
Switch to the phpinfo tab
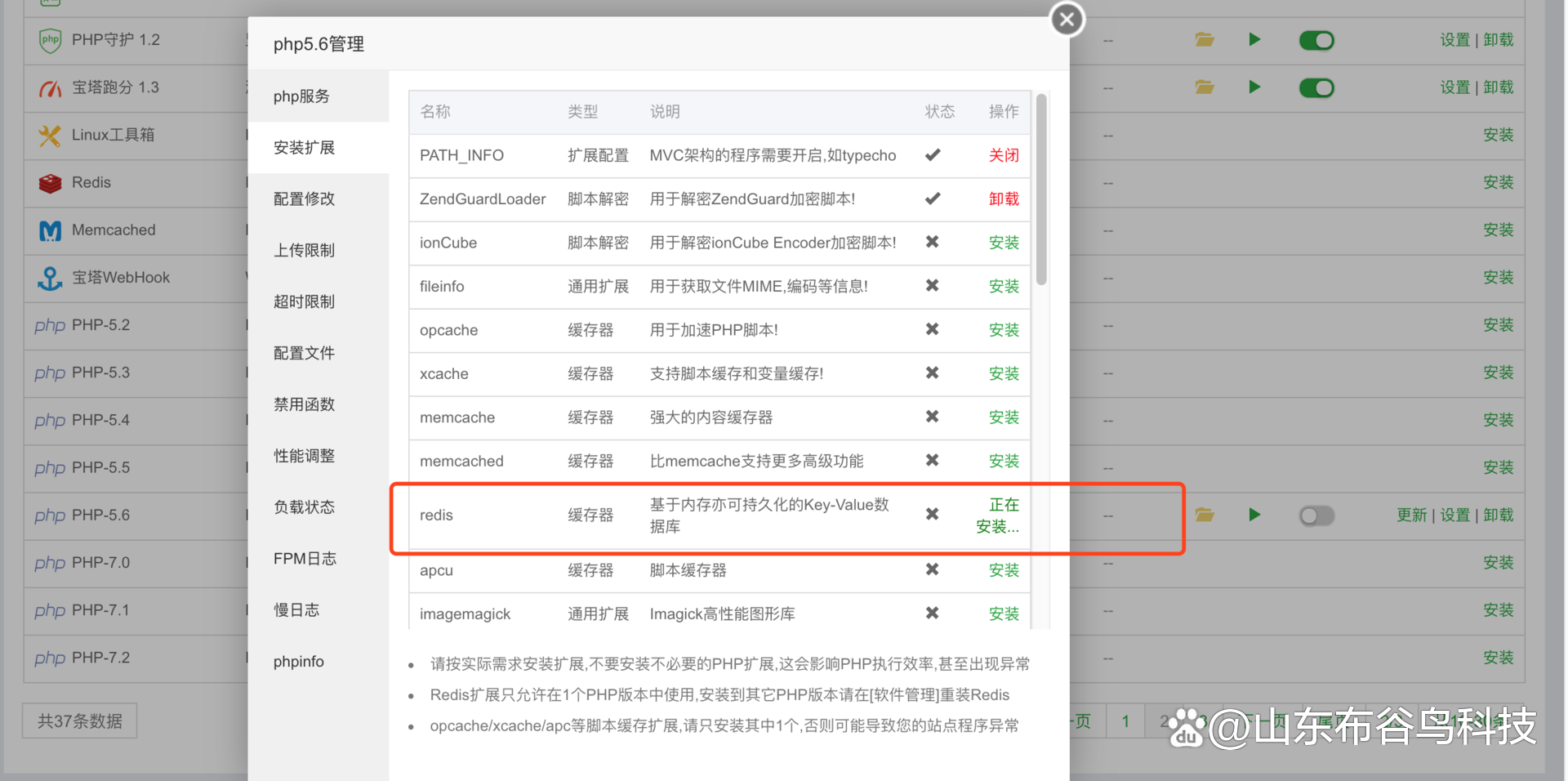click(x=318, y=663)
